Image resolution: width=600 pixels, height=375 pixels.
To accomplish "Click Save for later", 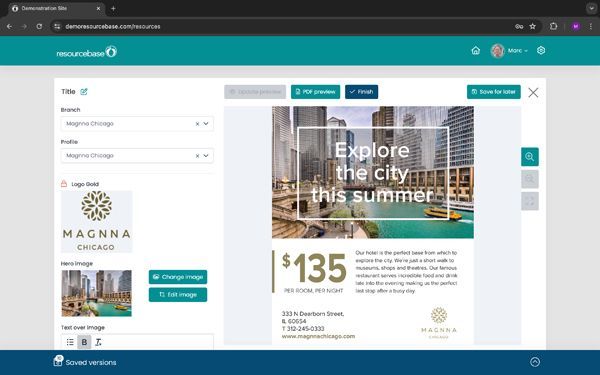I will (x=494, y=92).
